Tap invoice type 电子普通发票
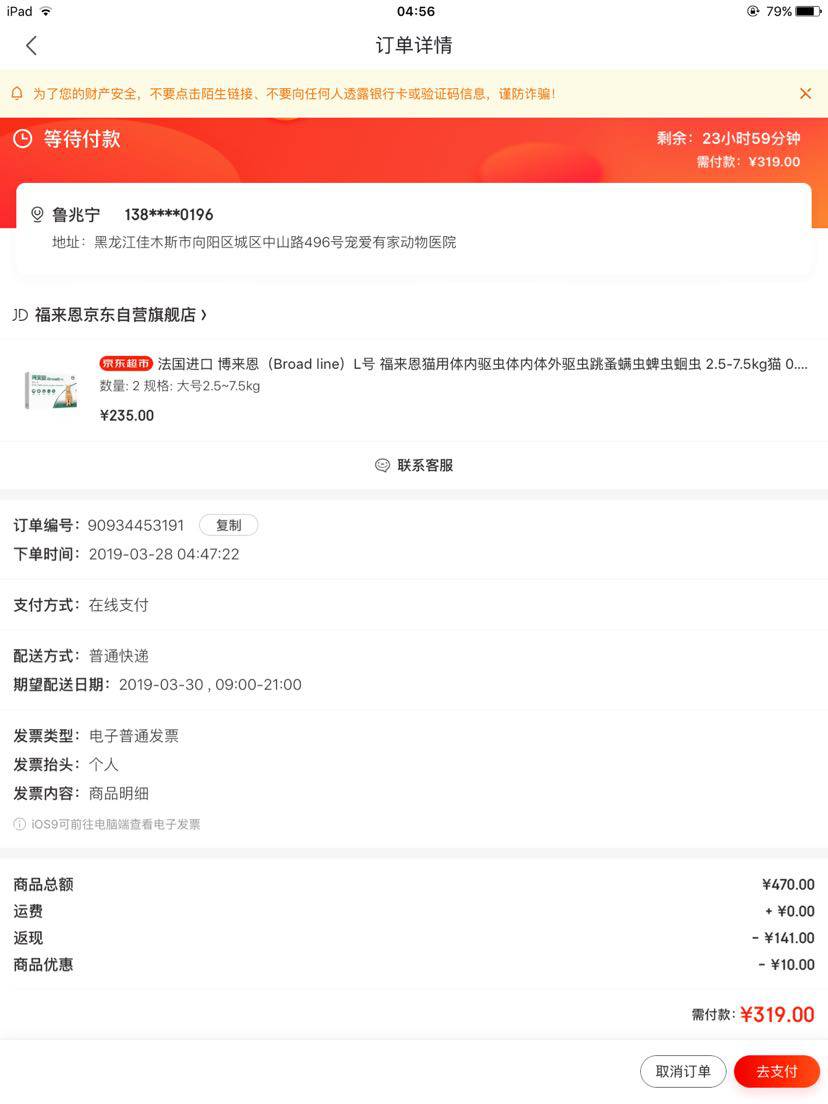 [134, 736]
